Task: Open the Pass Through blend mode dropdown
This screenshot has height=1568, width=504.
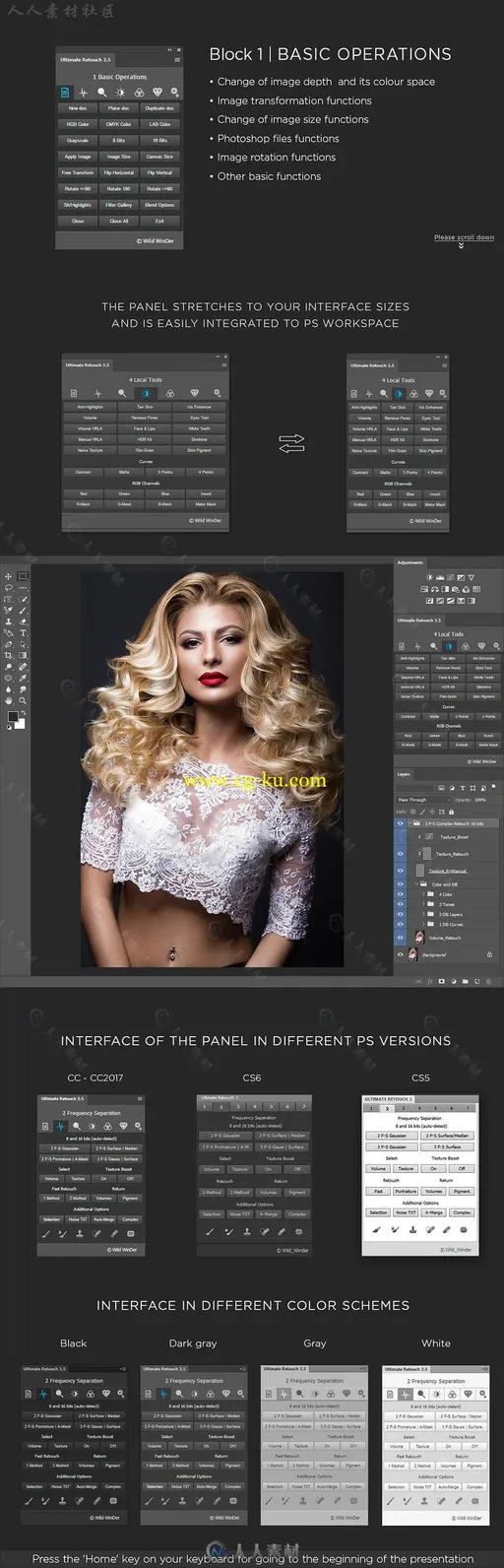Action: coord(424,800)
